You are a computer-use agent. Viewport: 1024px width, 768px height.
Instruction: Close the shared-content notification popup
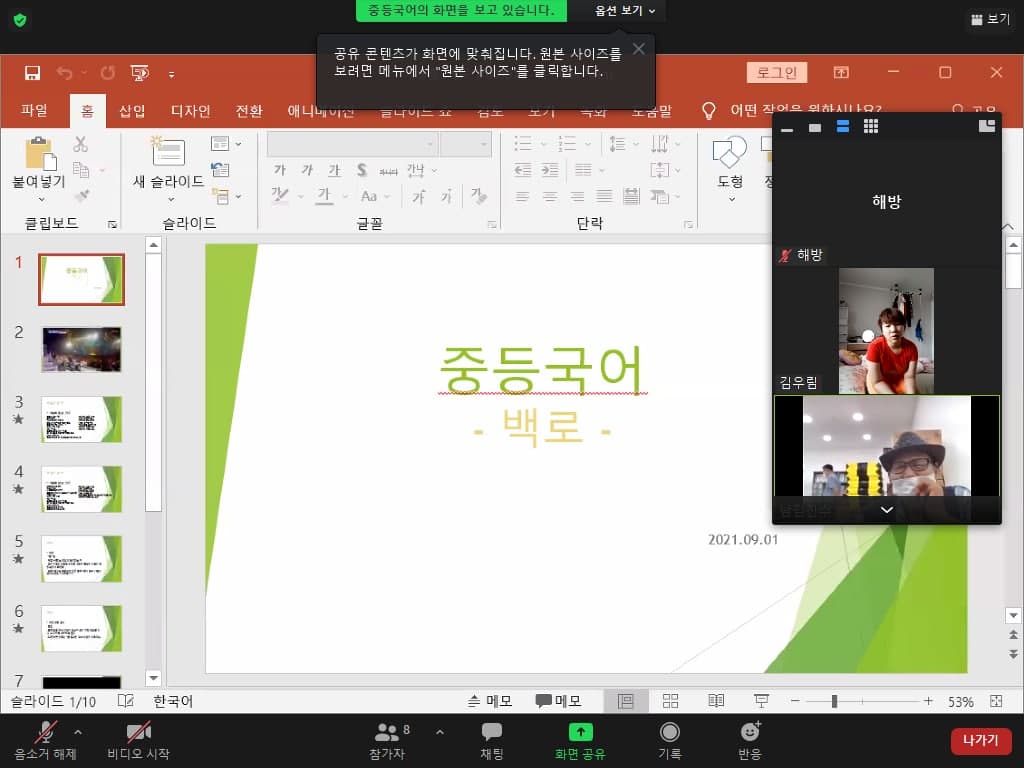click(x=639, y=49)
